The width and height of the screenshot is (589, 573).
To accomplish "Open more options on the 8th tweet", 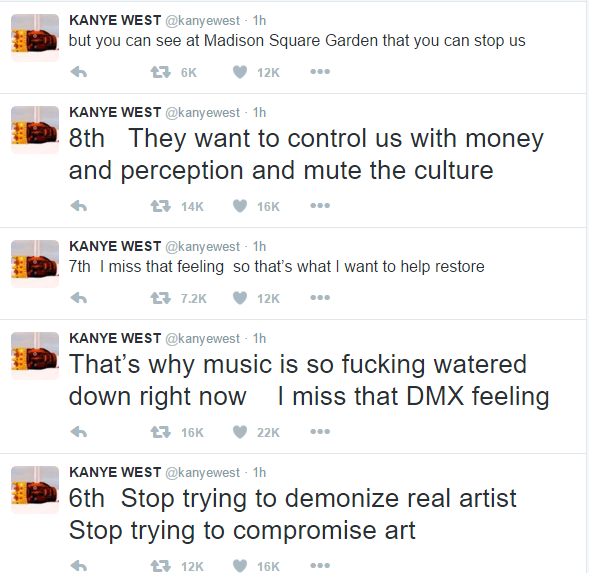I will tap(320, 206).
